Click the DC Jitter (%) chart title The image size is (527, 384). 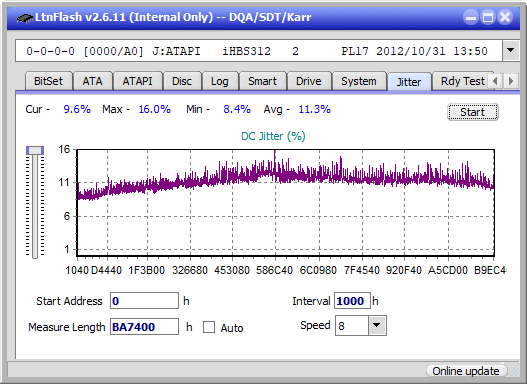point(273,136)
